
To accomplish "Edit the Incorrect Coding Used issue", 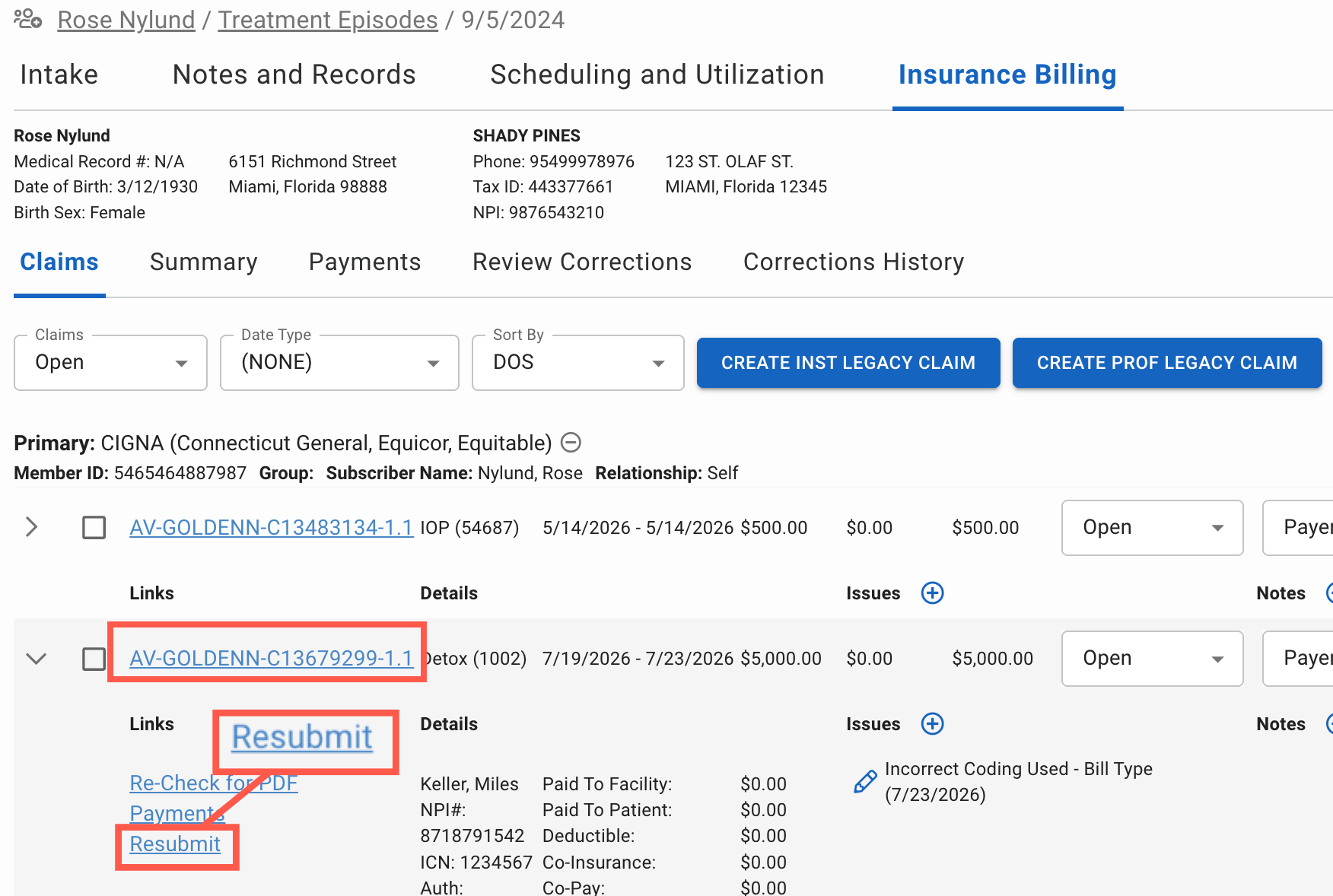I will coord(865,781).
